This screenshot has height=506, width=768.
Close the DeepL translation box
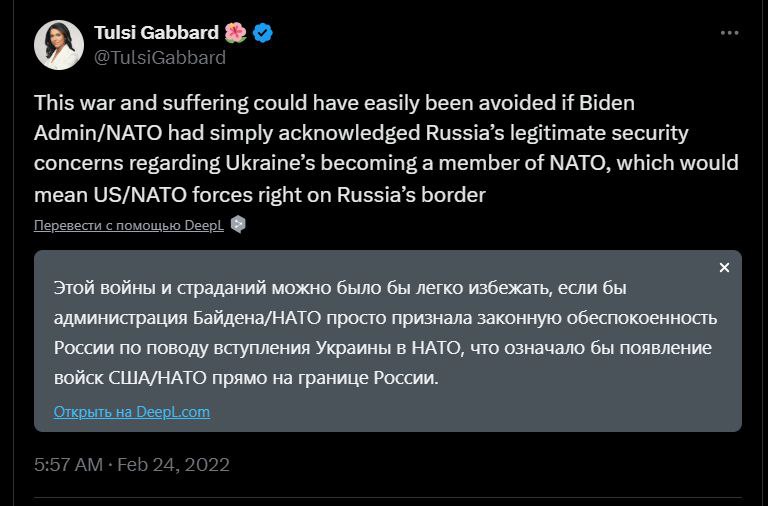pyautogui.click(x=724, y=268)
